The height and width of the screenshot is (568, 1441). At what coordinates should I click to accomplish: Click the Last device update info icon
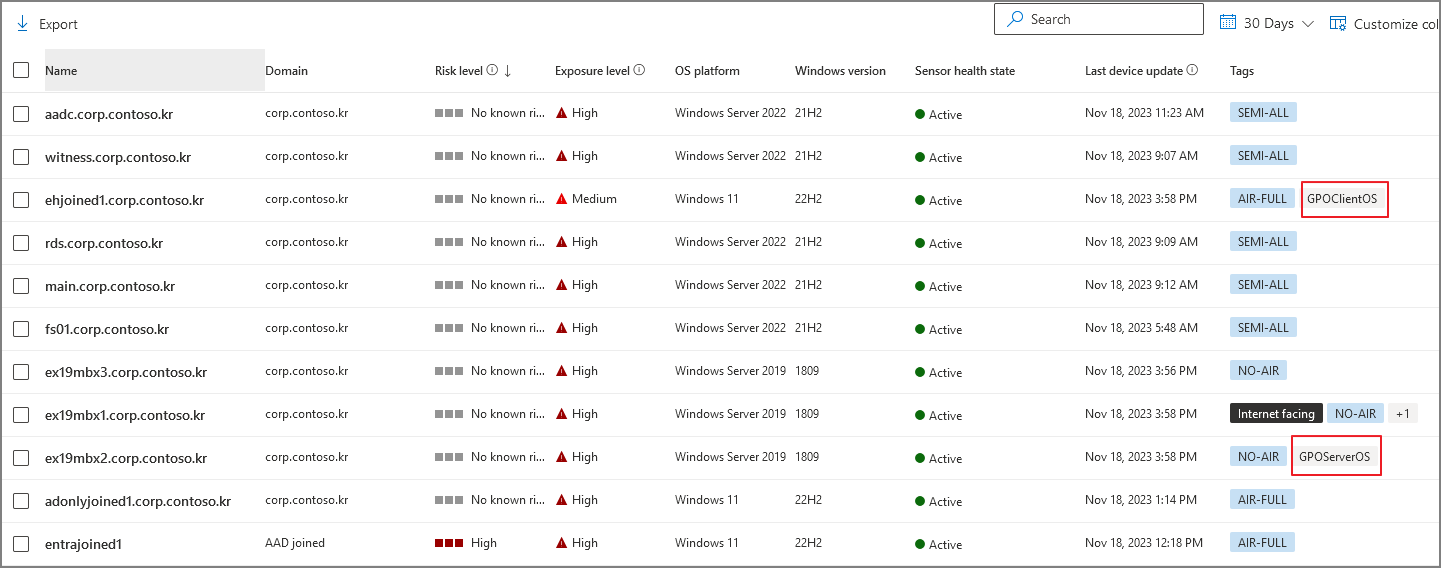tap(1192, 70)
